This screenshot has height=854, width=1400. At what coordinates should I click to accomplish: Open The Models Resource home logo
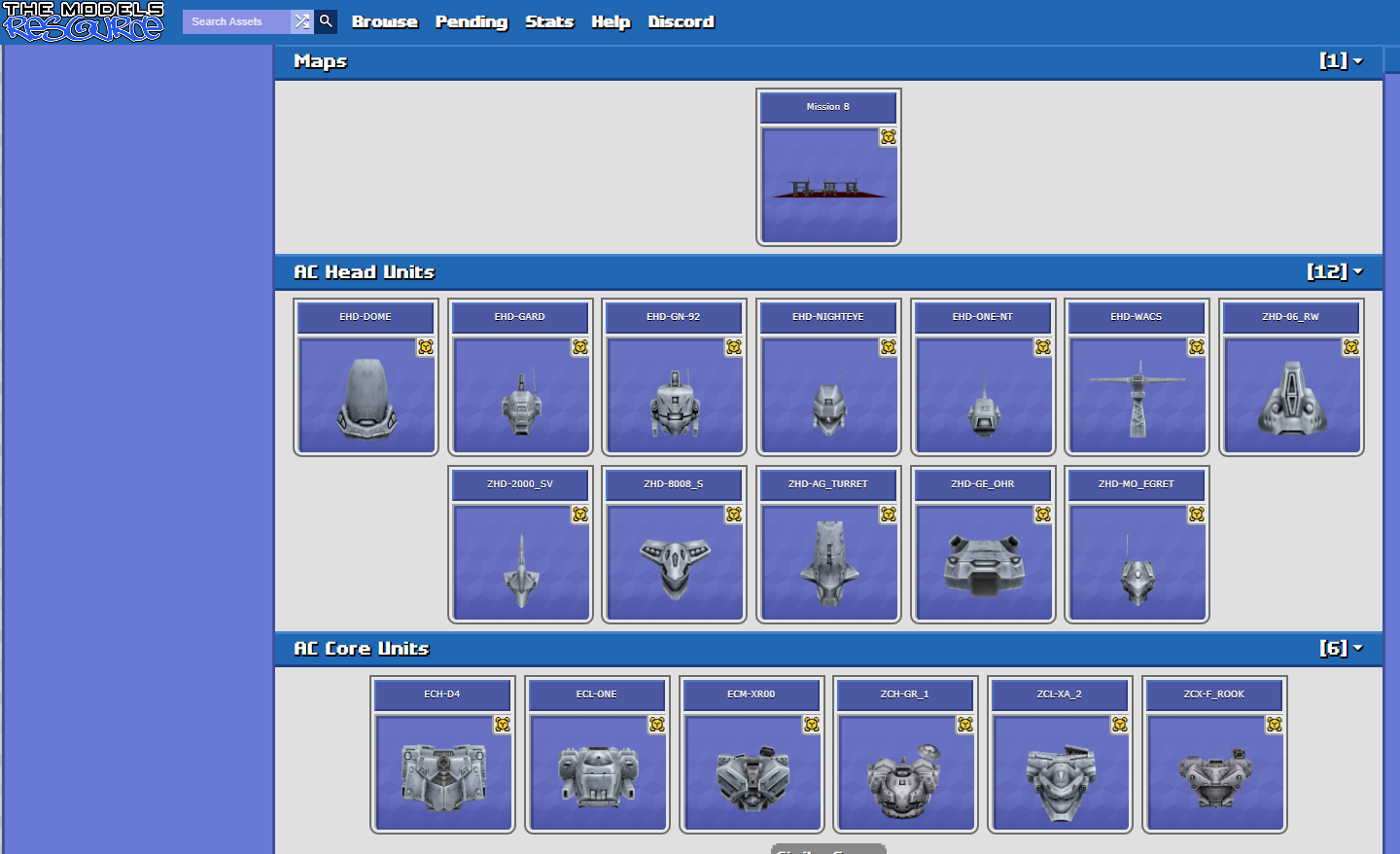click(x=84, y=21)
